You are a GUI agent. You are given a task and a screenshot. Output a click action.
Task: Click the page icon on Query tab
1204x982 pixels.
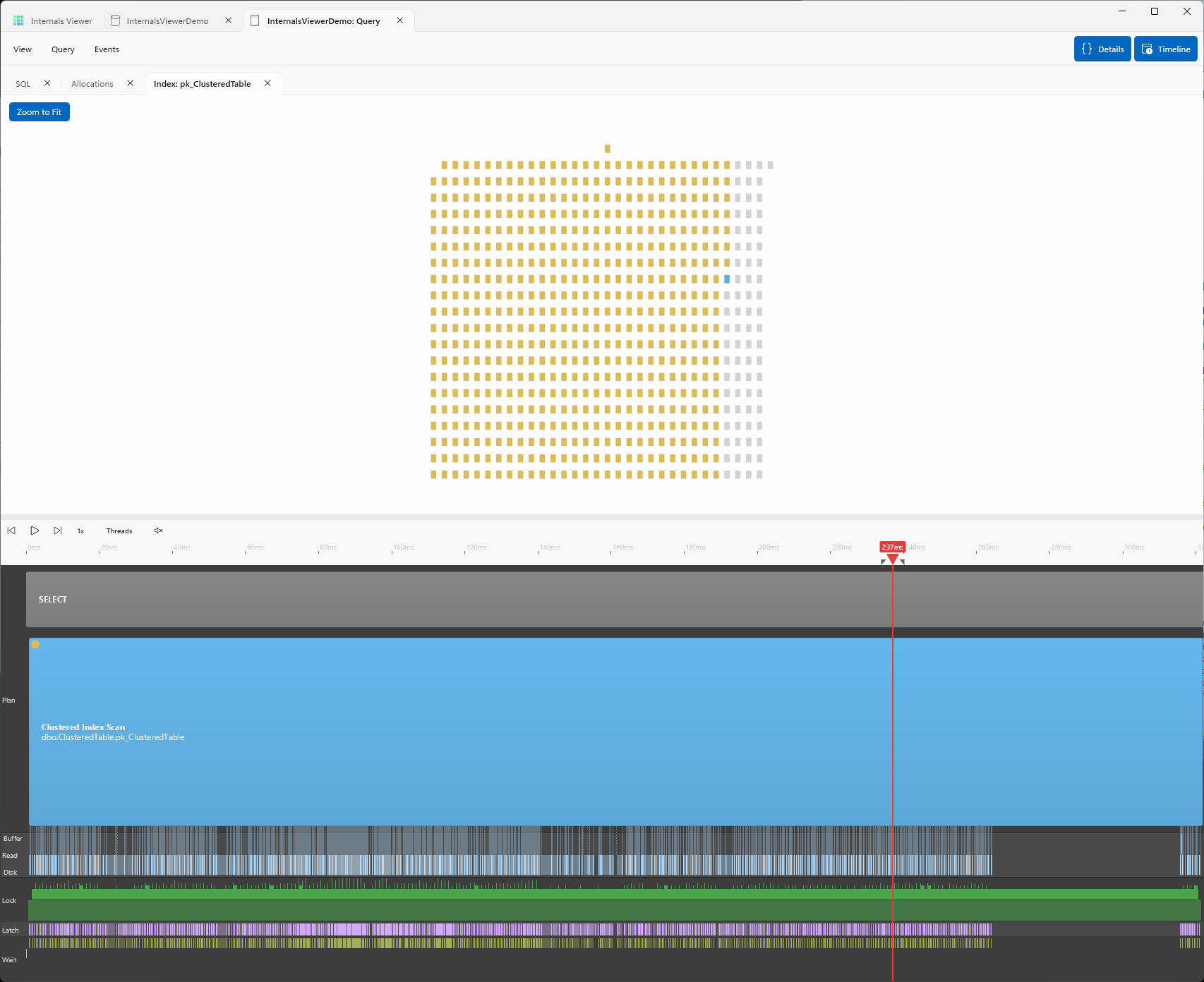pyautogui.click(x=255, y=20)
